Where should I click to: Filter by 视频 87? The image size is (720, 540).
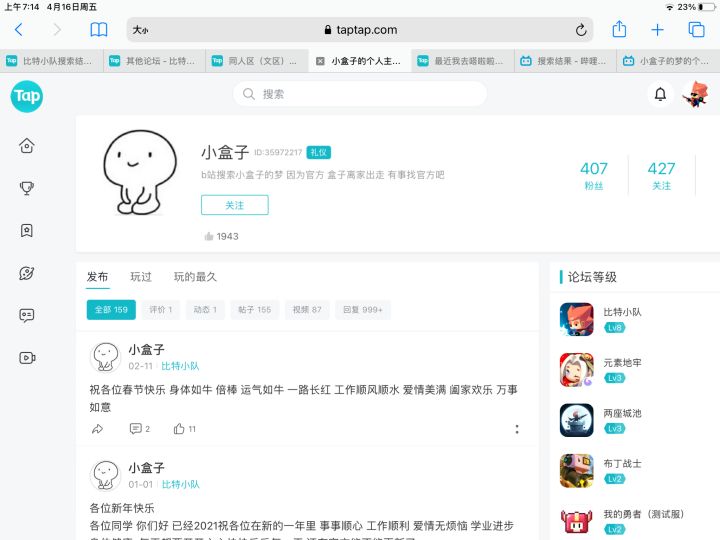(x=307, y=310)
